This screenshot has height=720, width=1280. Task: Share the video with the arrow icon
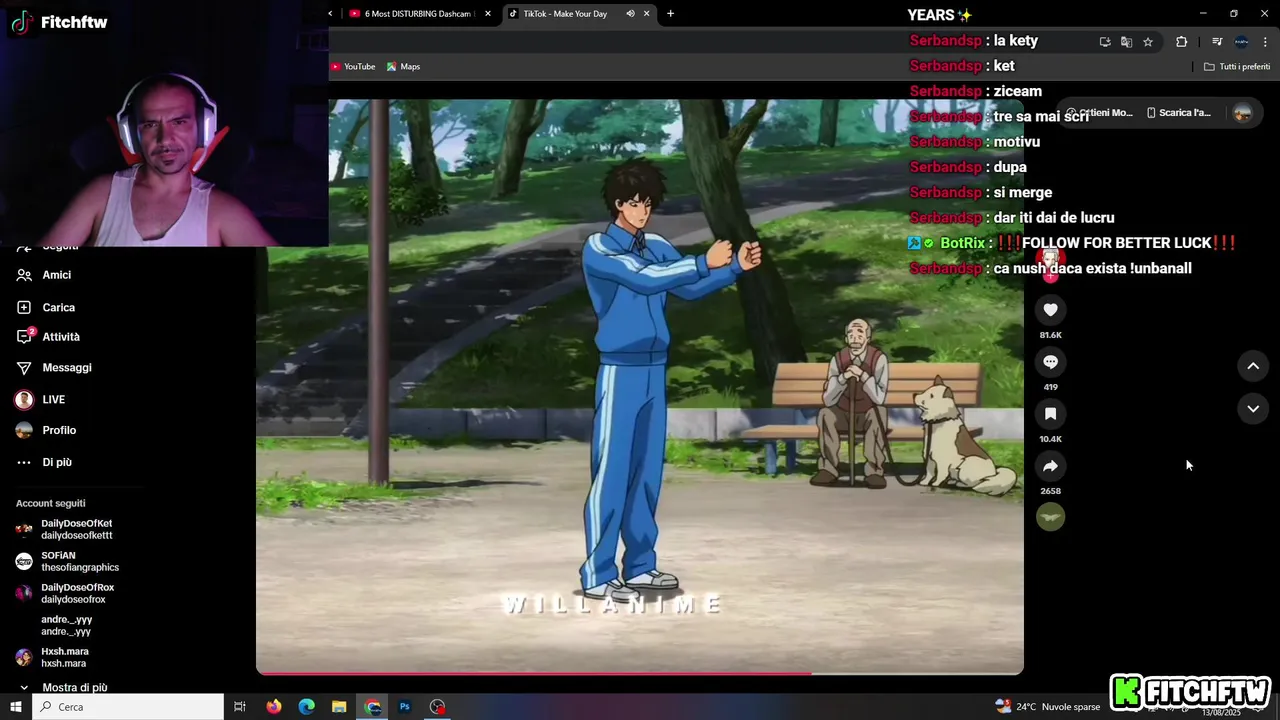tap(1050, 466)
